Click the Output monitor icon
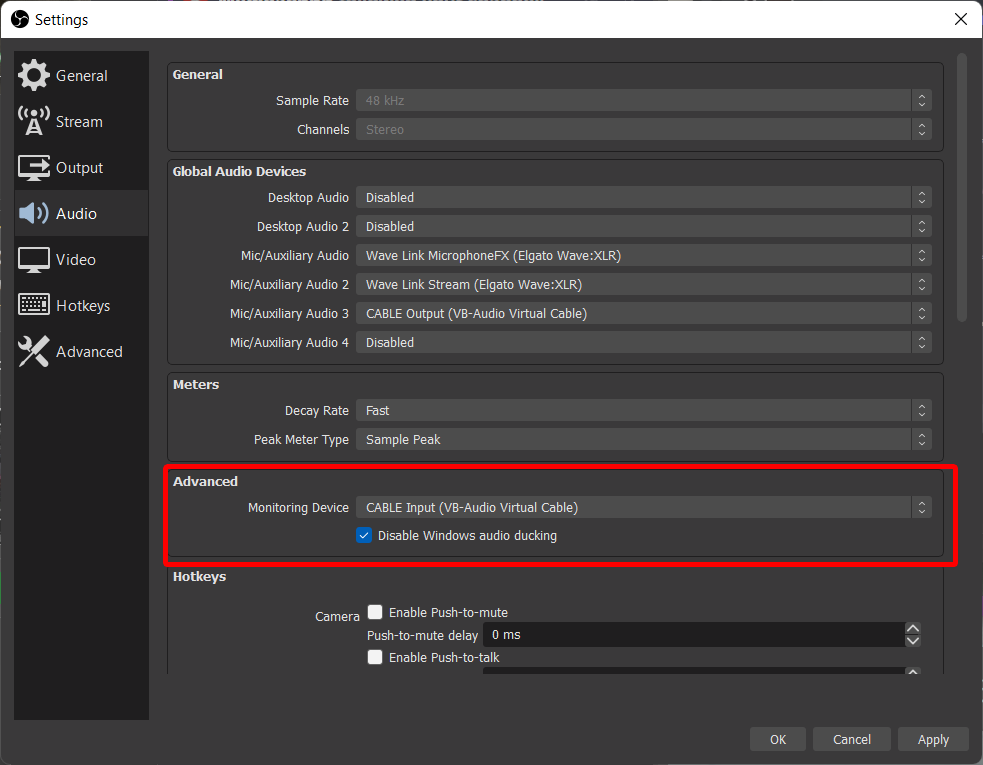This screenshot has width=983, height=765. [x=33, y=167]
